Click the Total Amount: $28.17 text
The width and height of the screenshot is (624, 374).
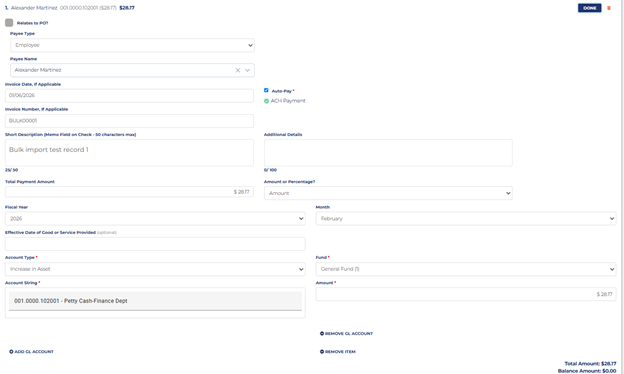click(590, 364)
